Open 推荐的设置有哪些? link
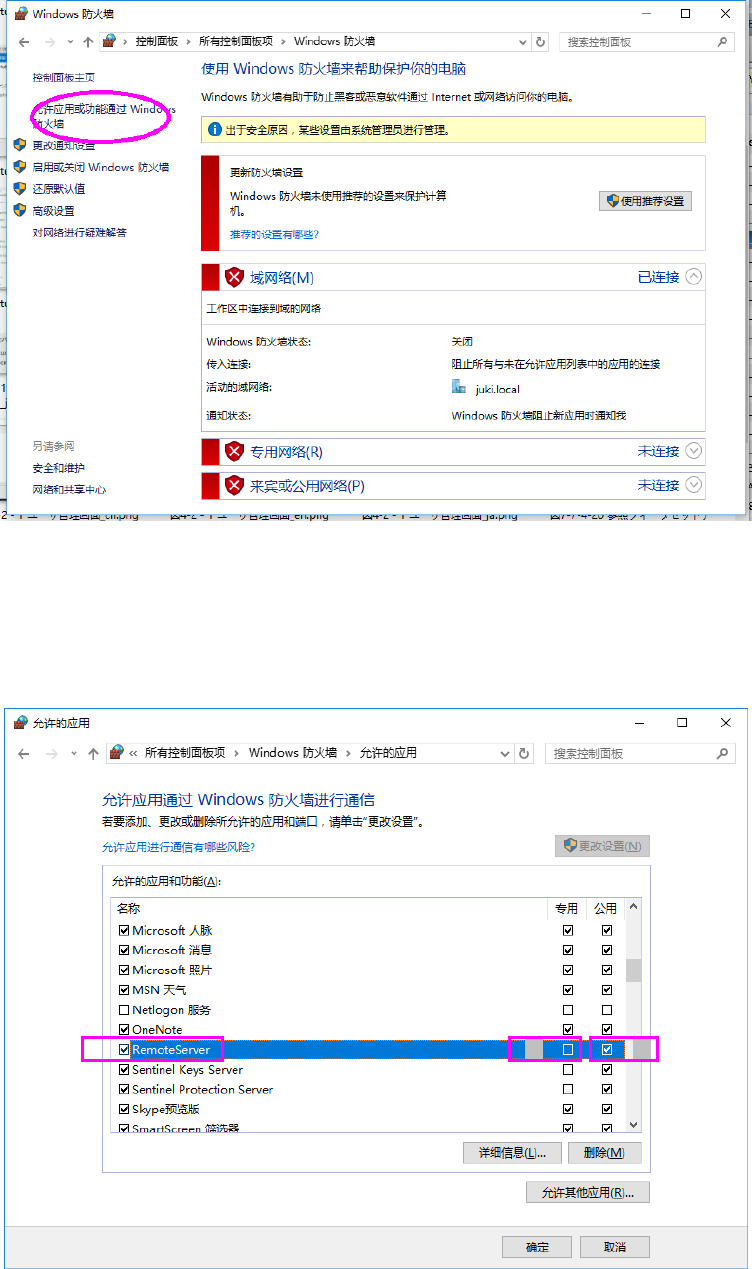 click(275, 234)
